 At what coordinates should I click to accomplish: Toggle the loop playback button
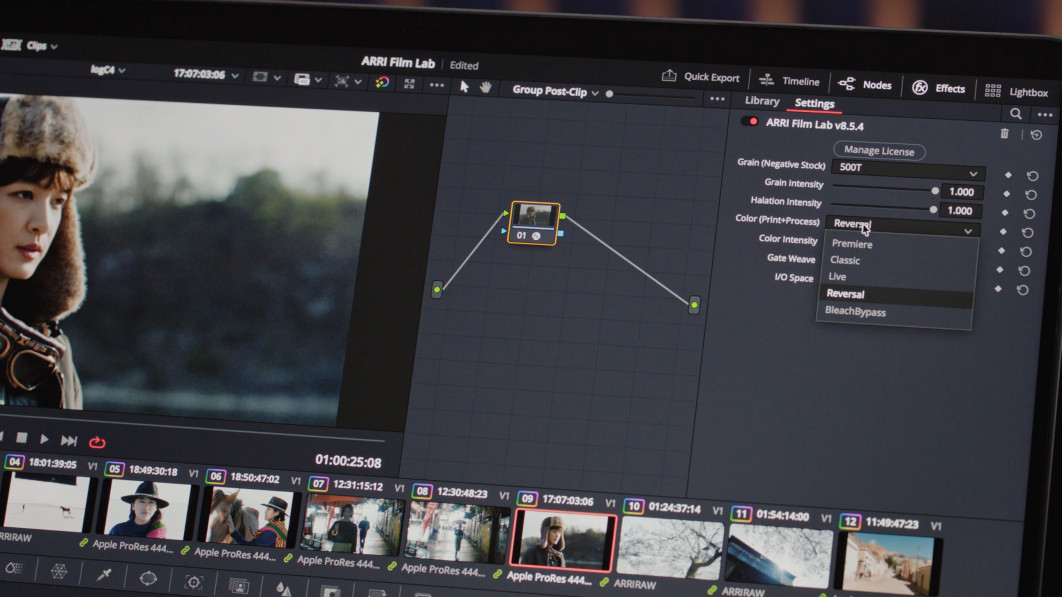pos(97,442)
